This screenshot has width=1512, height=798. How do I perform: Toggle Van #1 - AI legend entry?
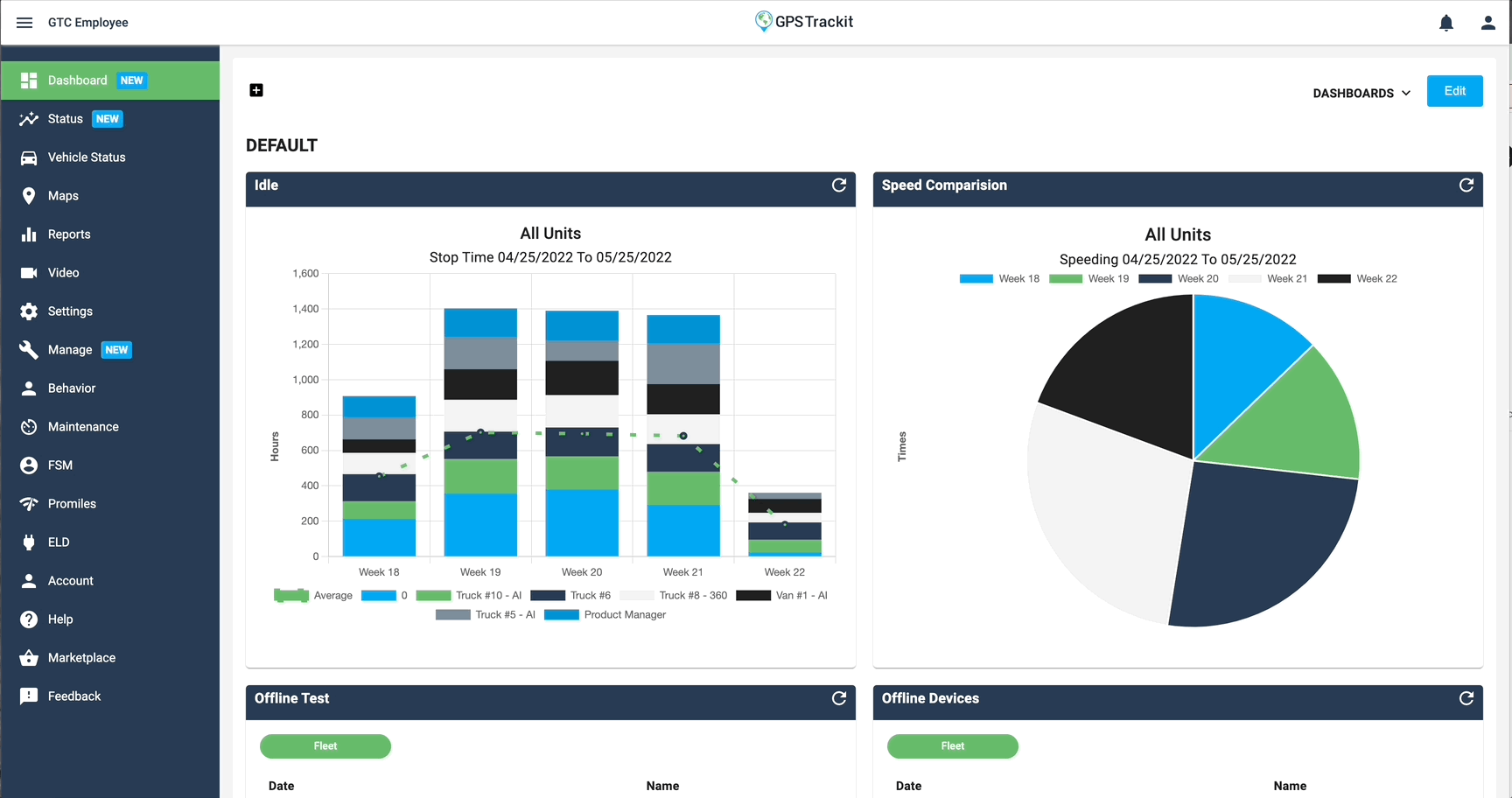click(782, 596)
